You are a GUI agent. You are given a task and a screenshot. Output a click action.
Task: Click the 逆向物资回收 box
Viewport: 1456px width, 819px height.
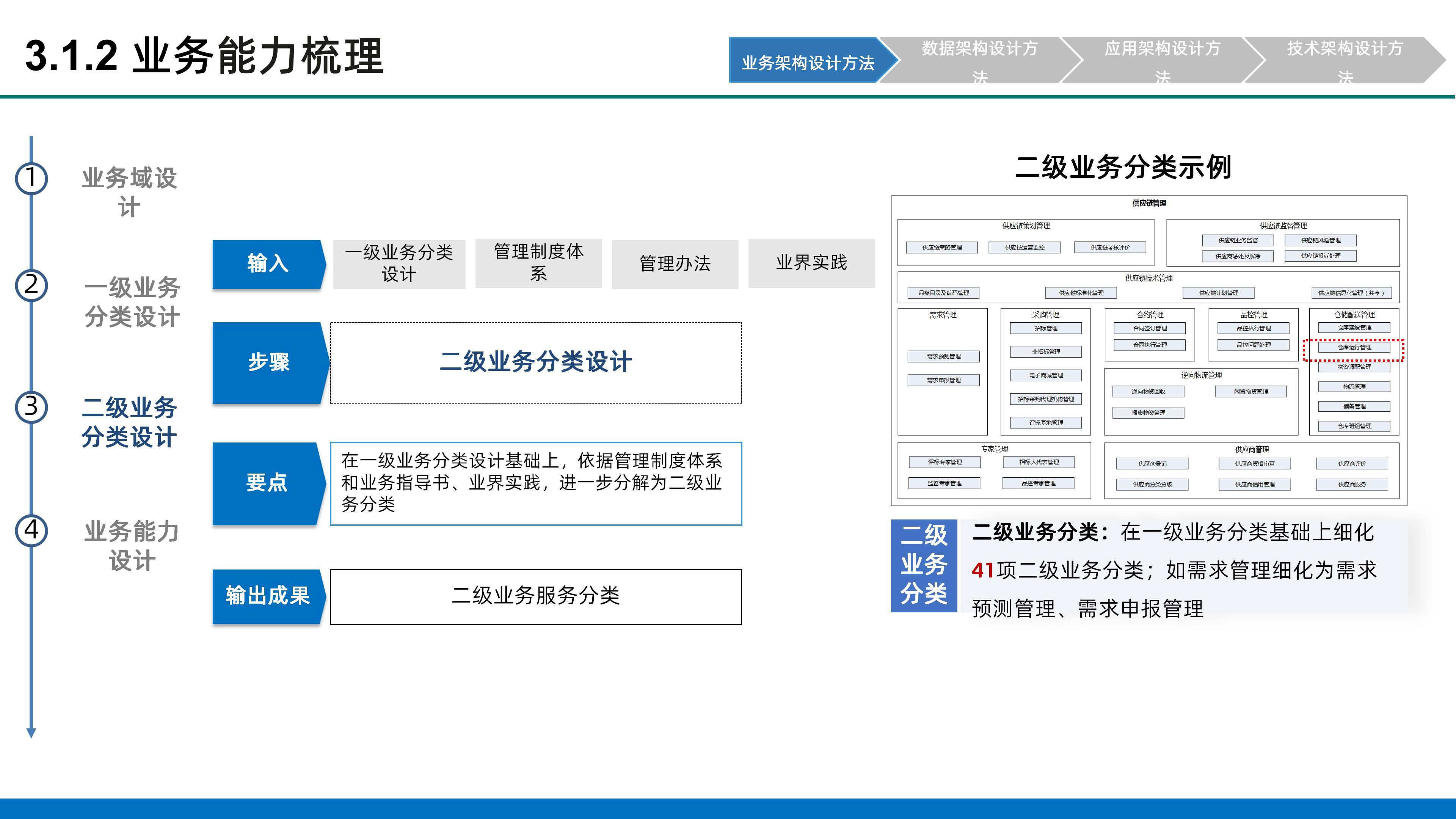coord(1148,391)
